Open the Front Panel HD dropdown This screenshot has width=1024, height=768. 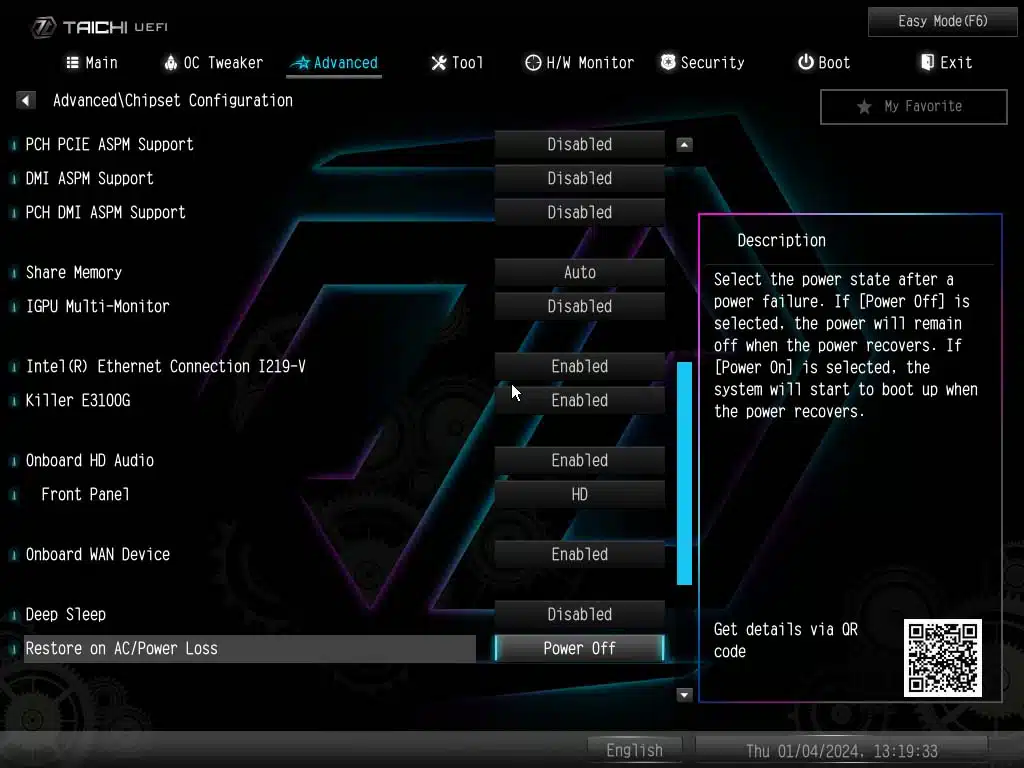pos(579,494)
